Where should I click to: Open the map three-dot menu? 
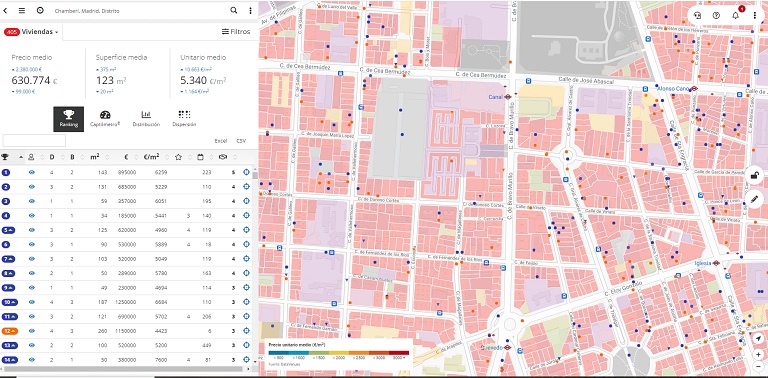pyautogui.click(x=755, y=16)
